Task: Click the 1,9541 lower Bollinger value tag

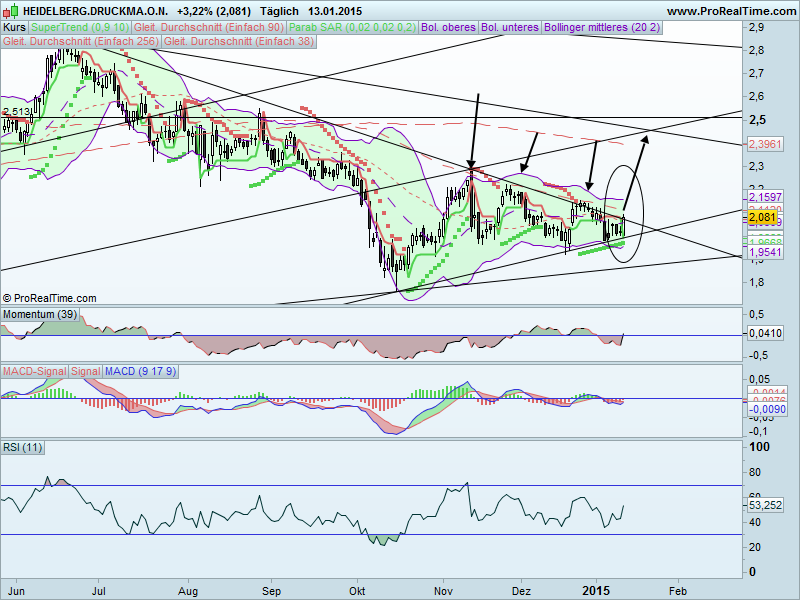Action: point(765,252)
